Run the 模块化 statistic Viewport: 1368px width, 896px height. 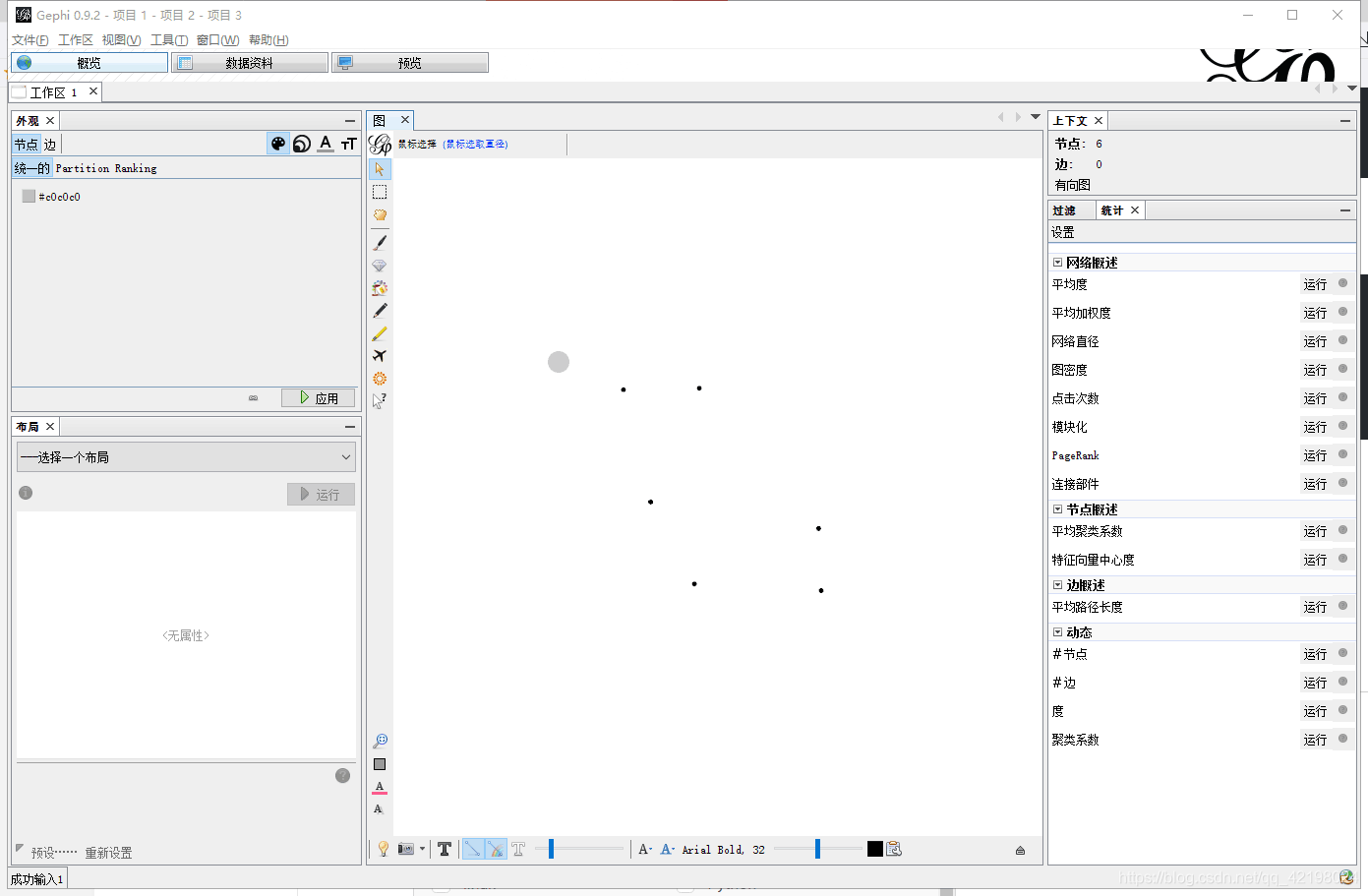coord(1315,427)
